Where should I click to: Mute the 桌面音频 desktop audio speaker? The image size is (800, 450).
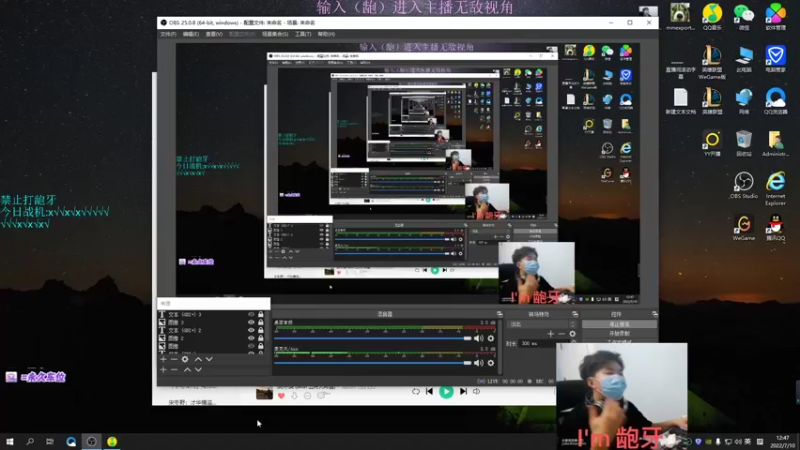click(x=479, y=338)
